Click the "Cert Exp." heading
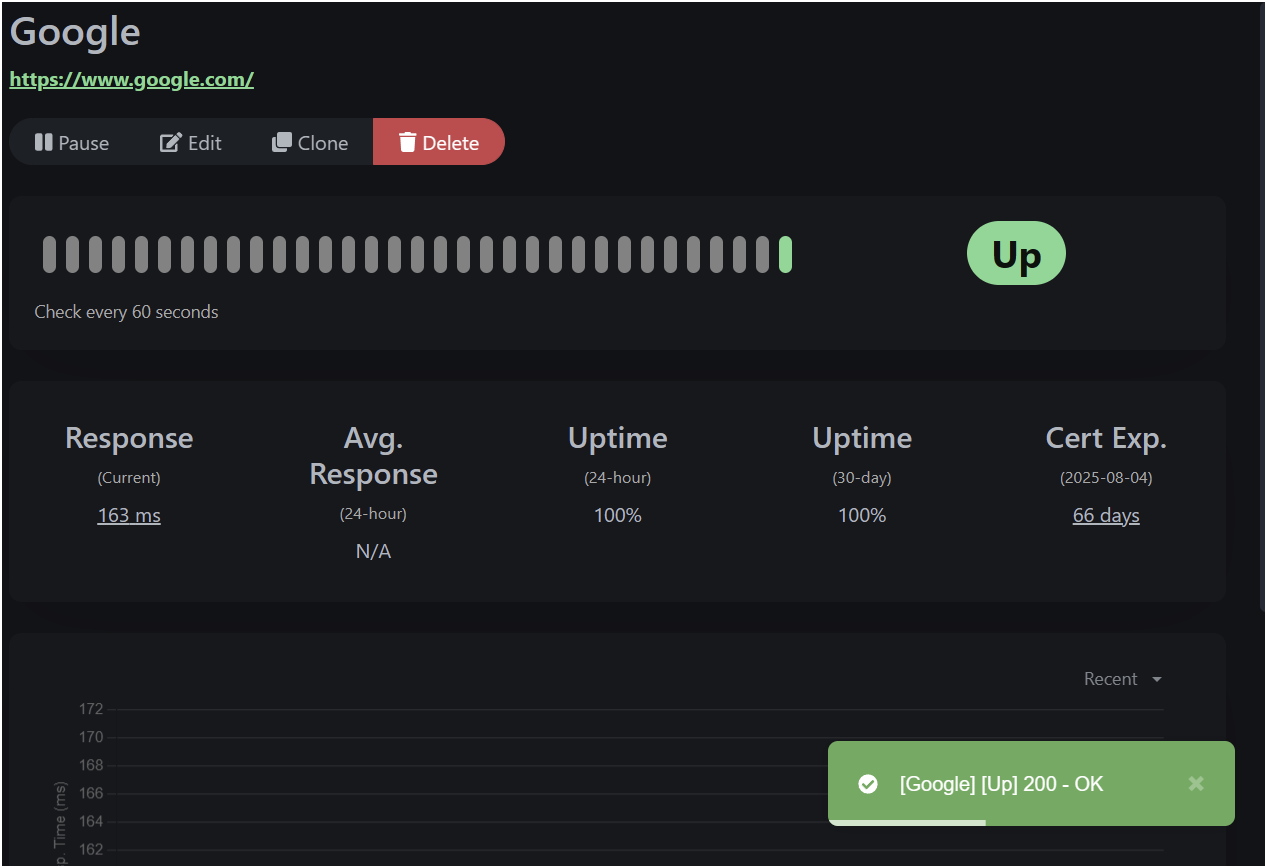The image size is (1267, 868). point(1106,438)
